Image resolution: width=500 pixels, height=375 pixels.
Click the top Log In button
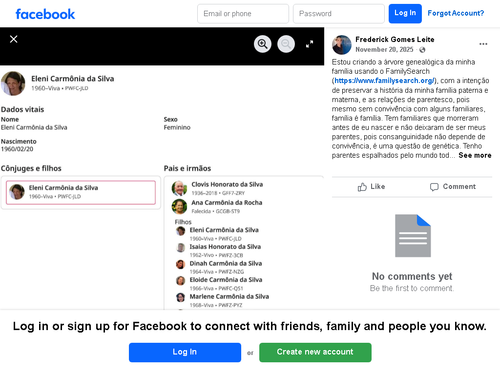click(x=405, y=14)
